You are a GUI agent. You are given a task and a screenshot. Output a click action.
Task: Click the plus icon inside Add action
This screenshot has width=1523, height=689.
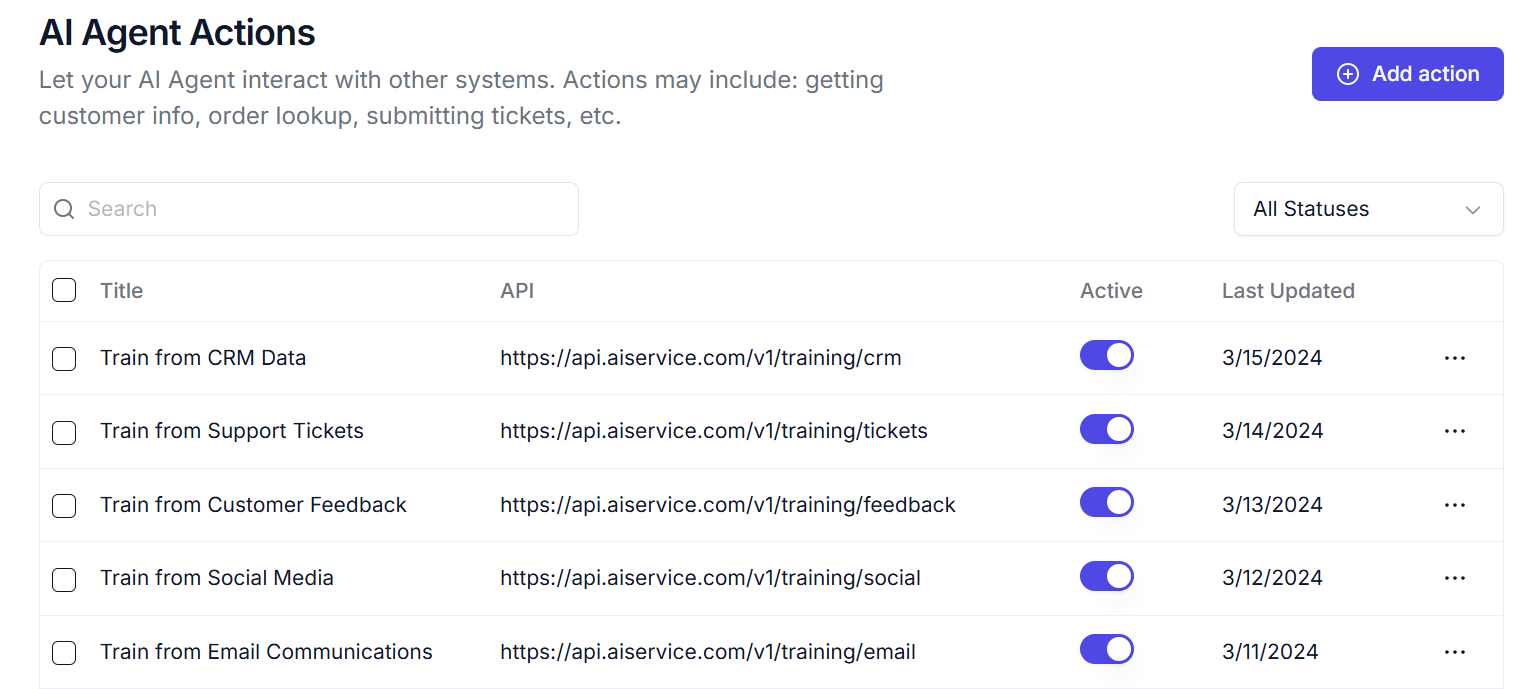1348,73
